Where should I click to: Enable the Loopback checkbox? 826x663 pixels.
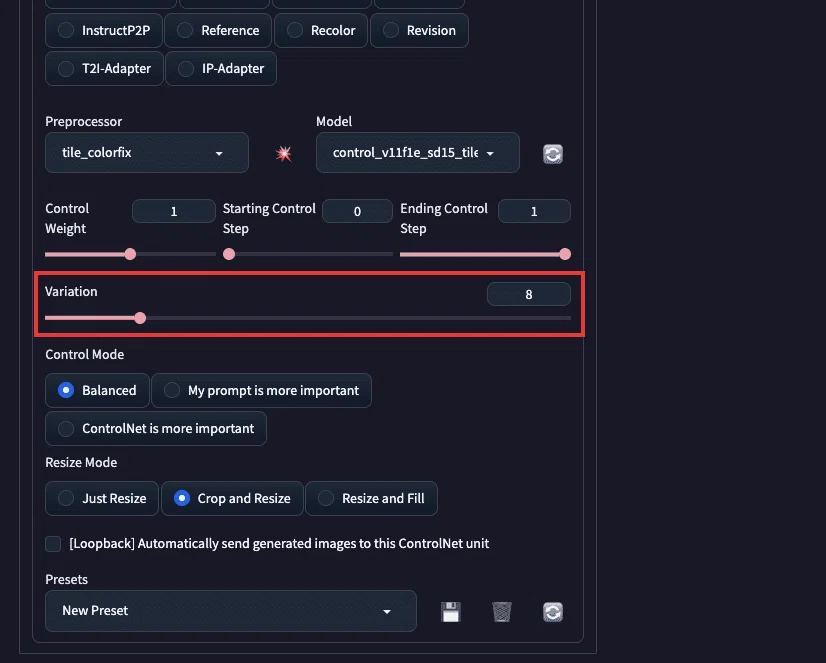[x=53, y=543]
